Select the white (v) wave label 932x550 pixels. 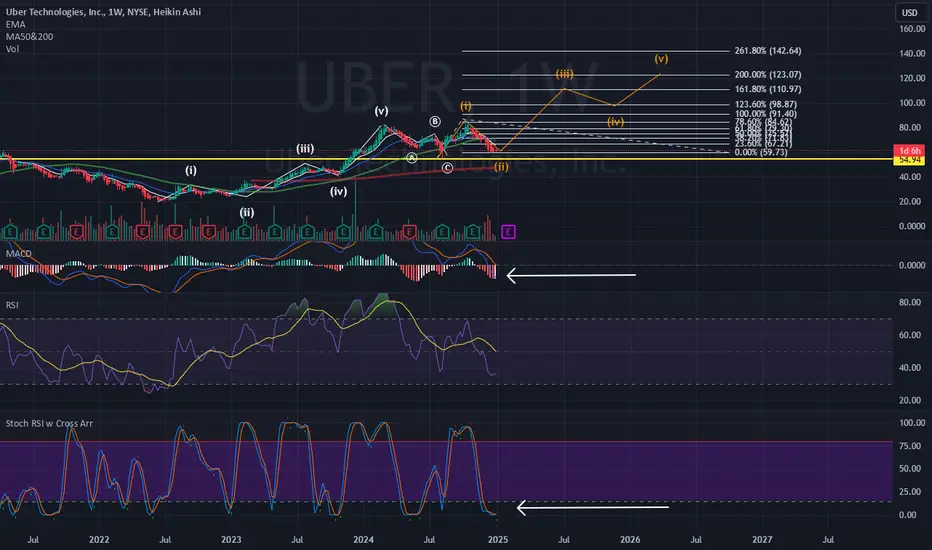(x=381, y=111)
